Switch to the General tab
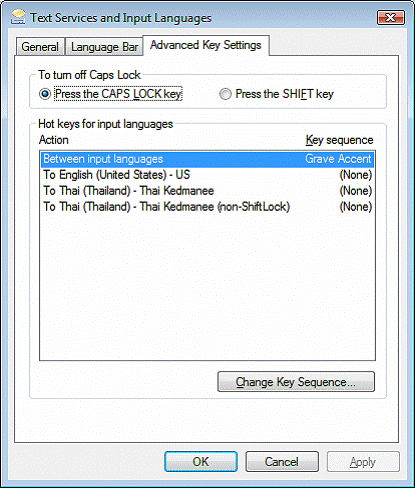The height and width of the screenshot is (488, 415). (40, 47)
